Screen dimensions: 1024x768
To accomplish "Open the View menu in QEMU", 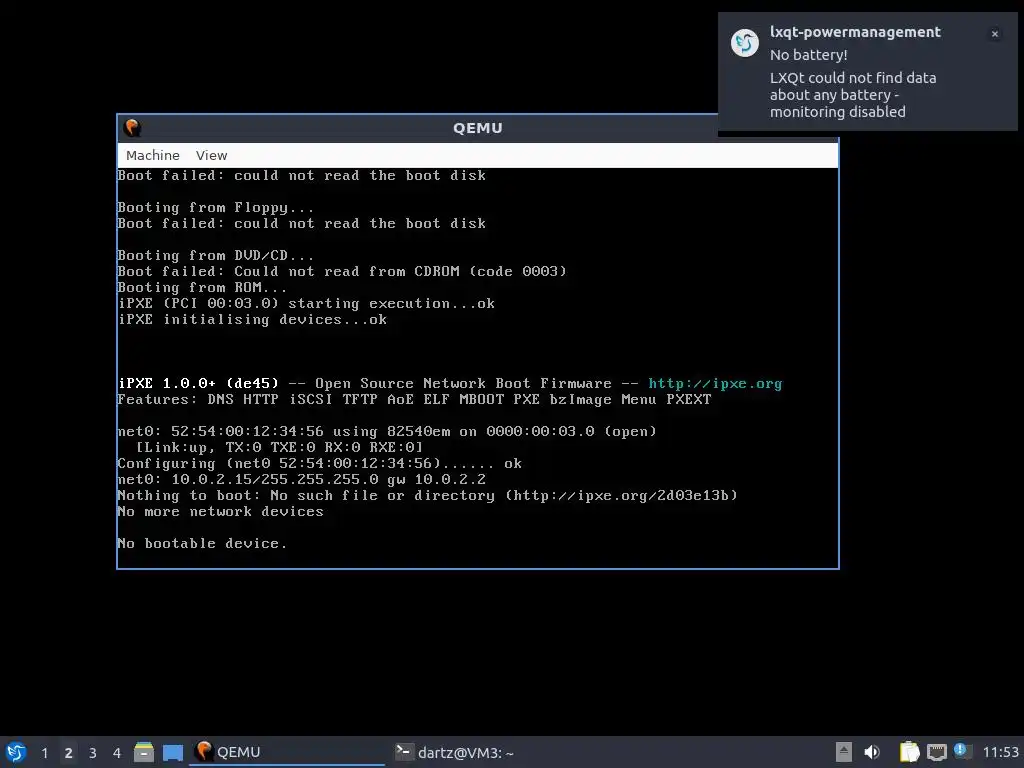I will tap(211, 155).
